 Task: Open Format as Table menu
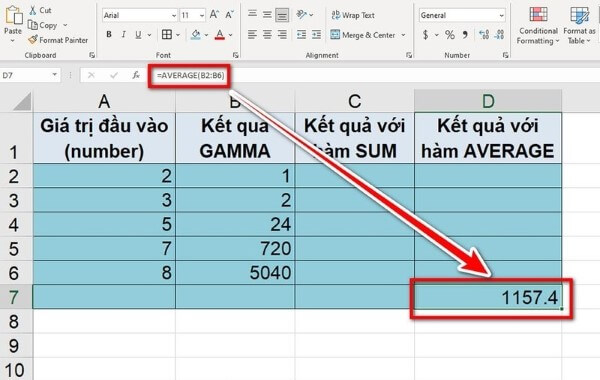(x=579, y=25)
